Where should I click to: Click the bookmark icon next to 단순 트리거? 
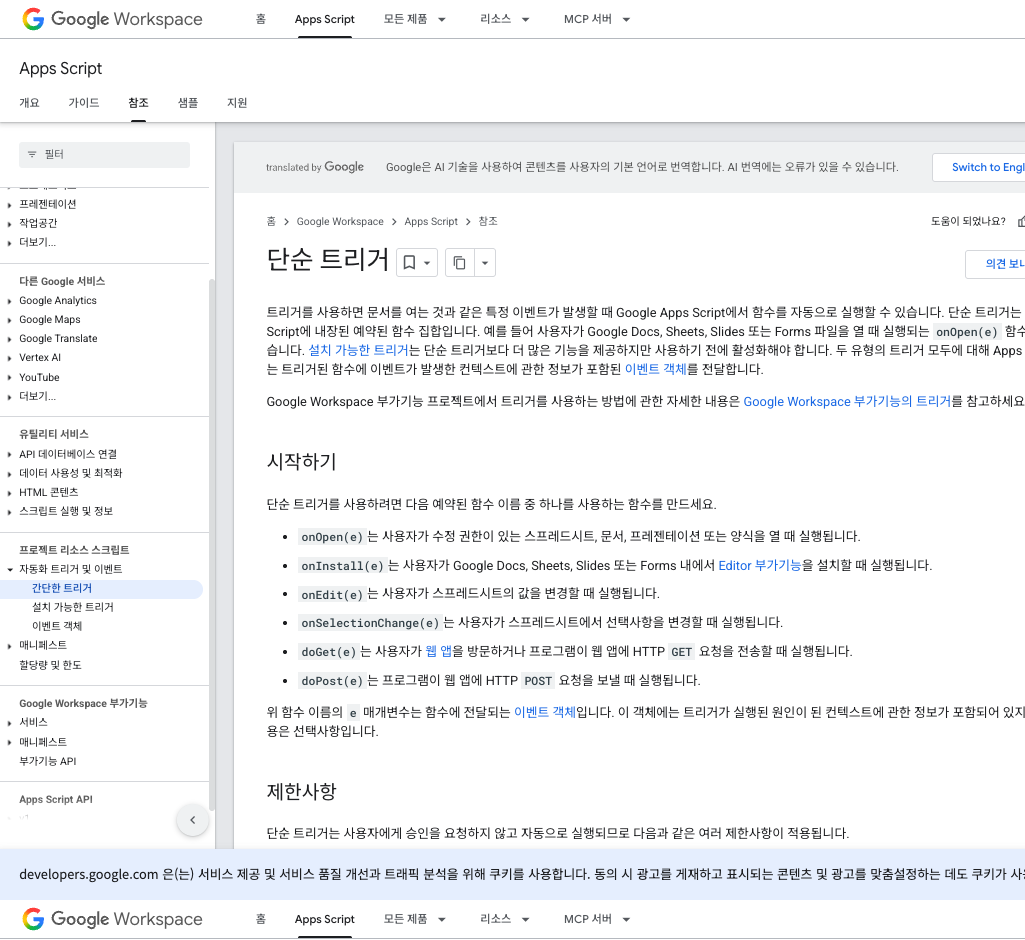409,263
